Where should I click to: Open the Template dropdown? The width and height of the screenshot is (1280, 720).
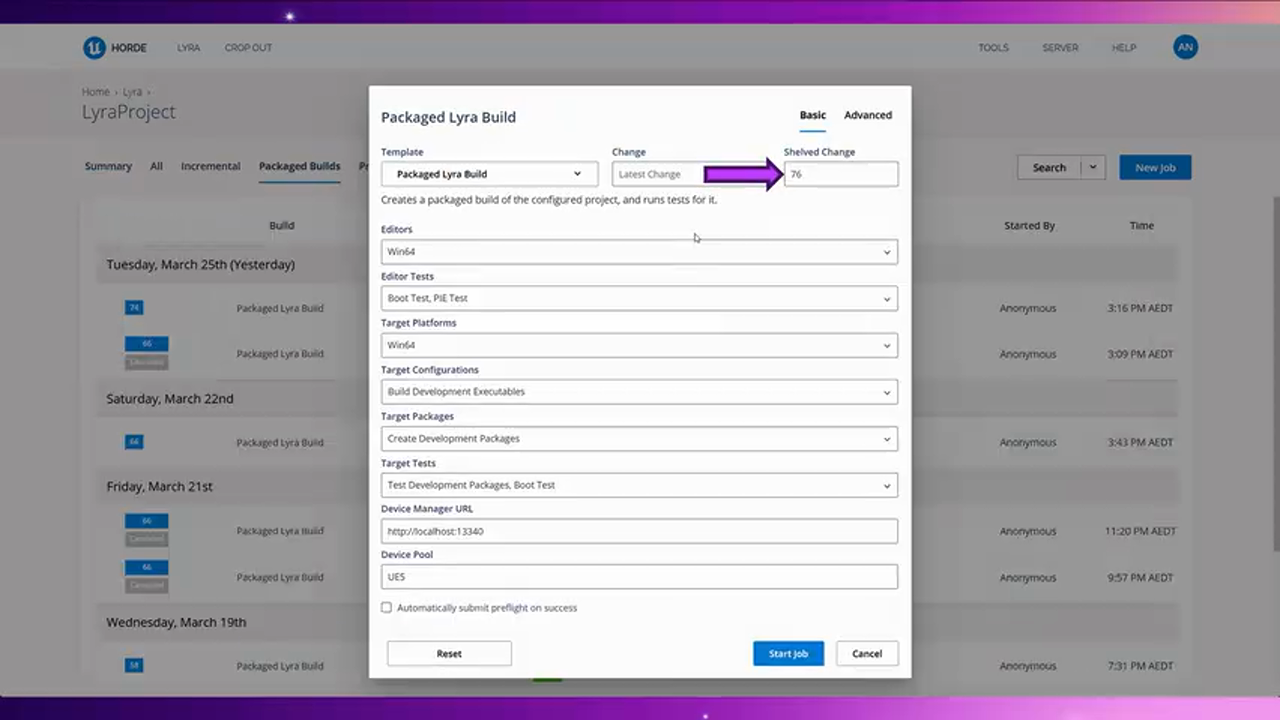coord(489,174)
